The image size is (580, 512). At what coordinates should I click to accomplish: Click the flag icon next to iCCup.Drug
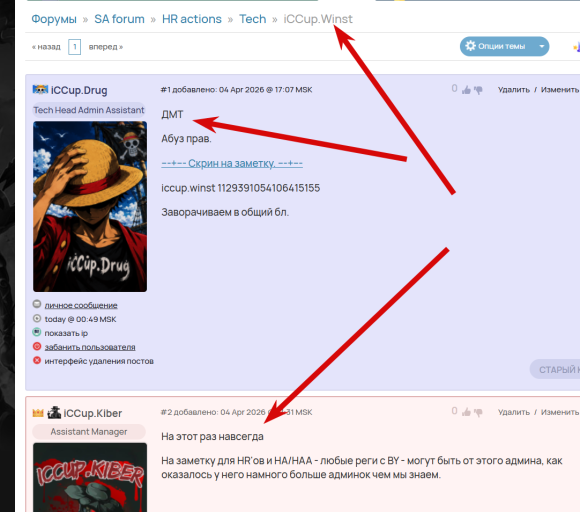(x=40, y=90)
